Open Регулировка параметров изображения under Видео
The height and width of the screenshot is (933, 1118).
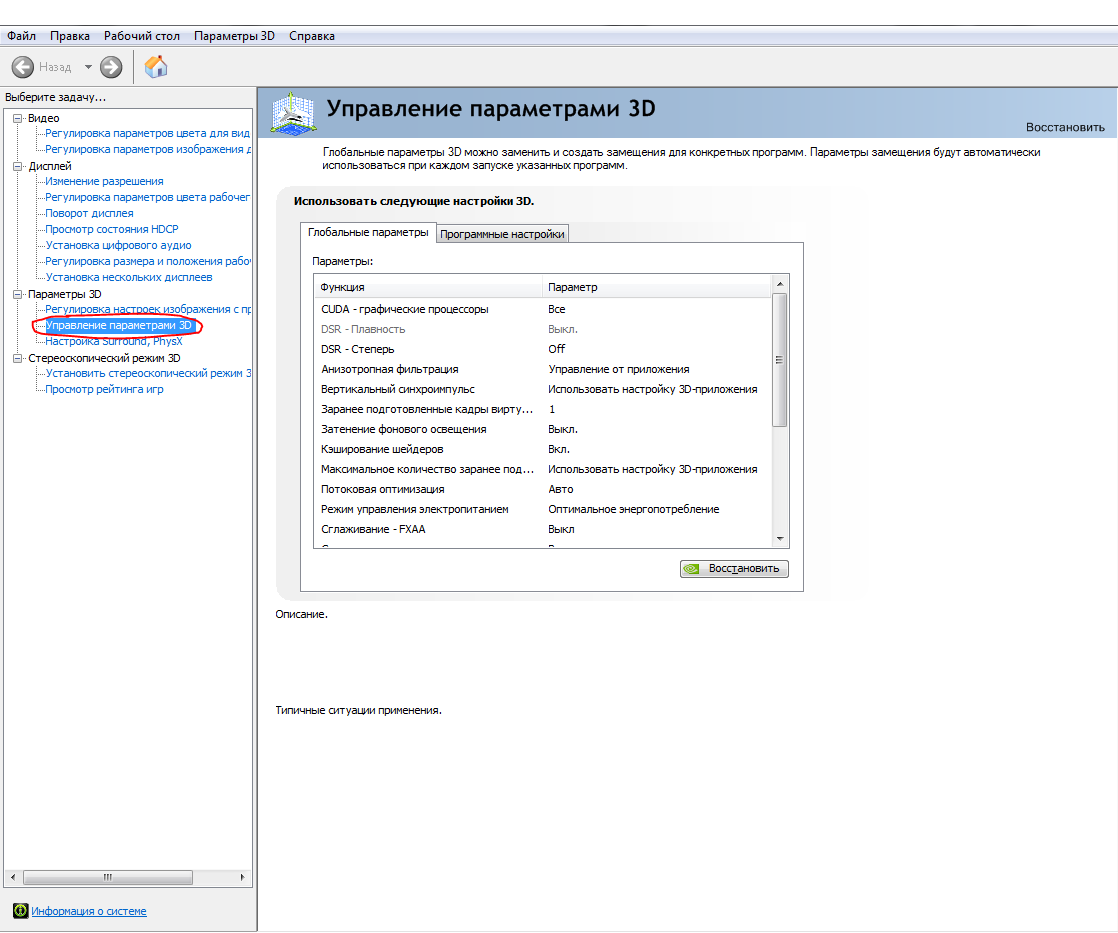click(148, 149)
